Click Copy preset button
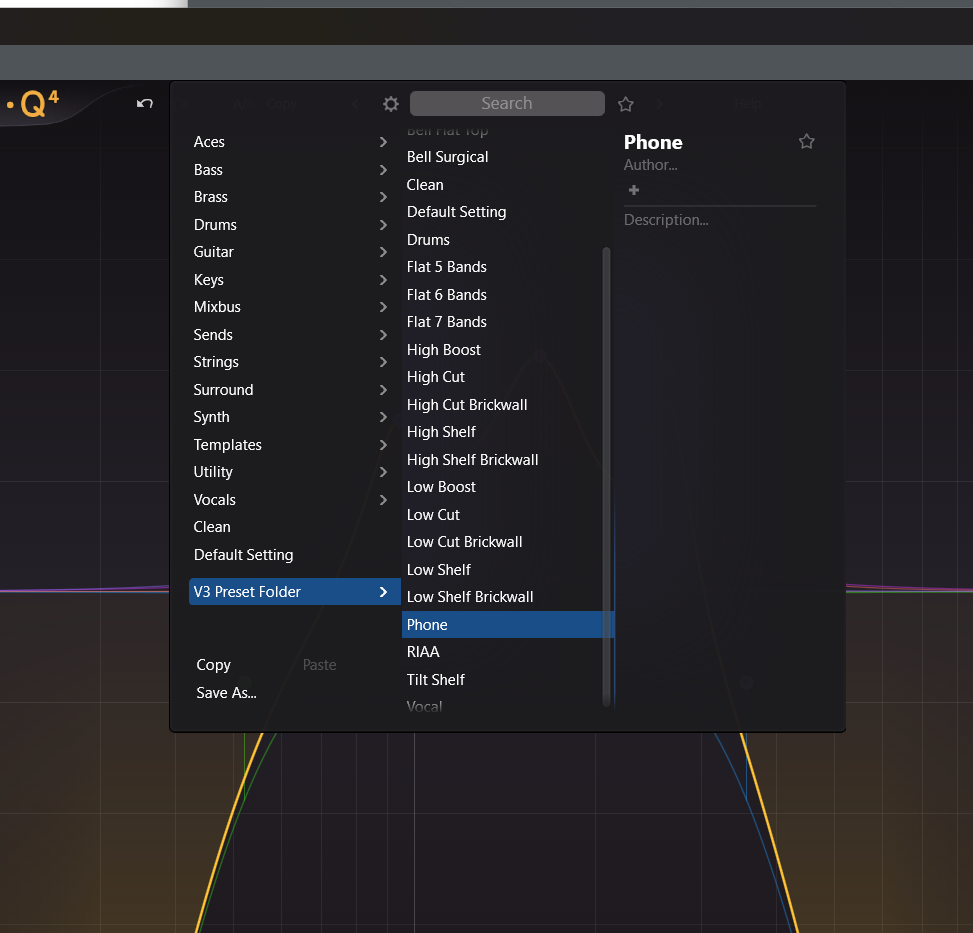 coord(213,665)
